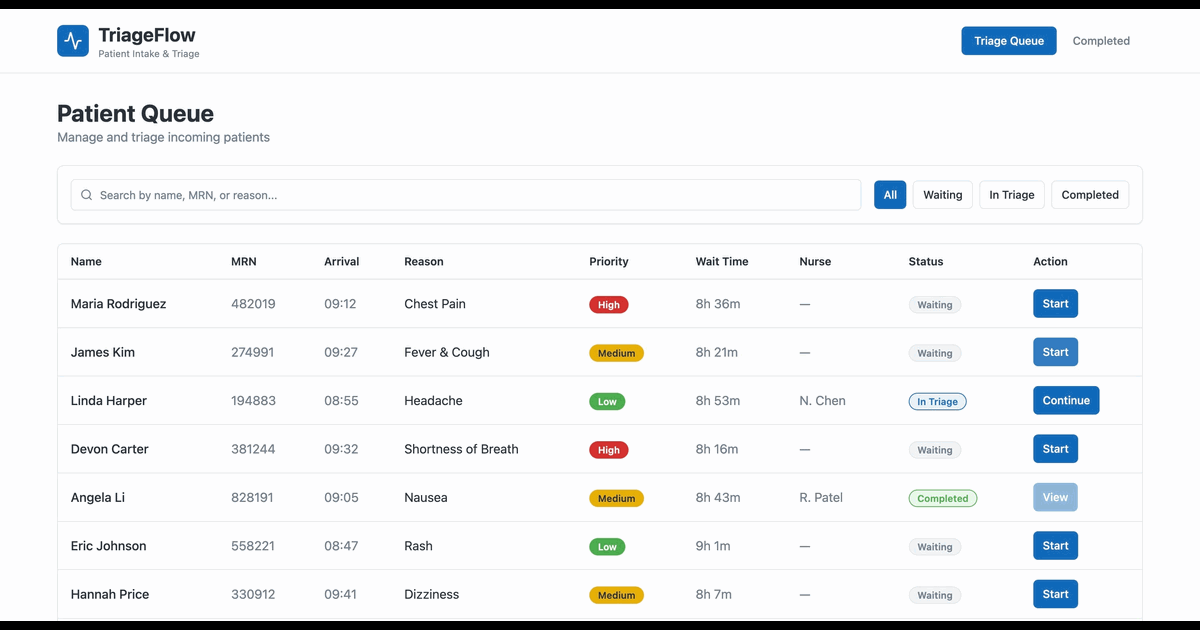Click MRN 194883

[x=253, y=401]
